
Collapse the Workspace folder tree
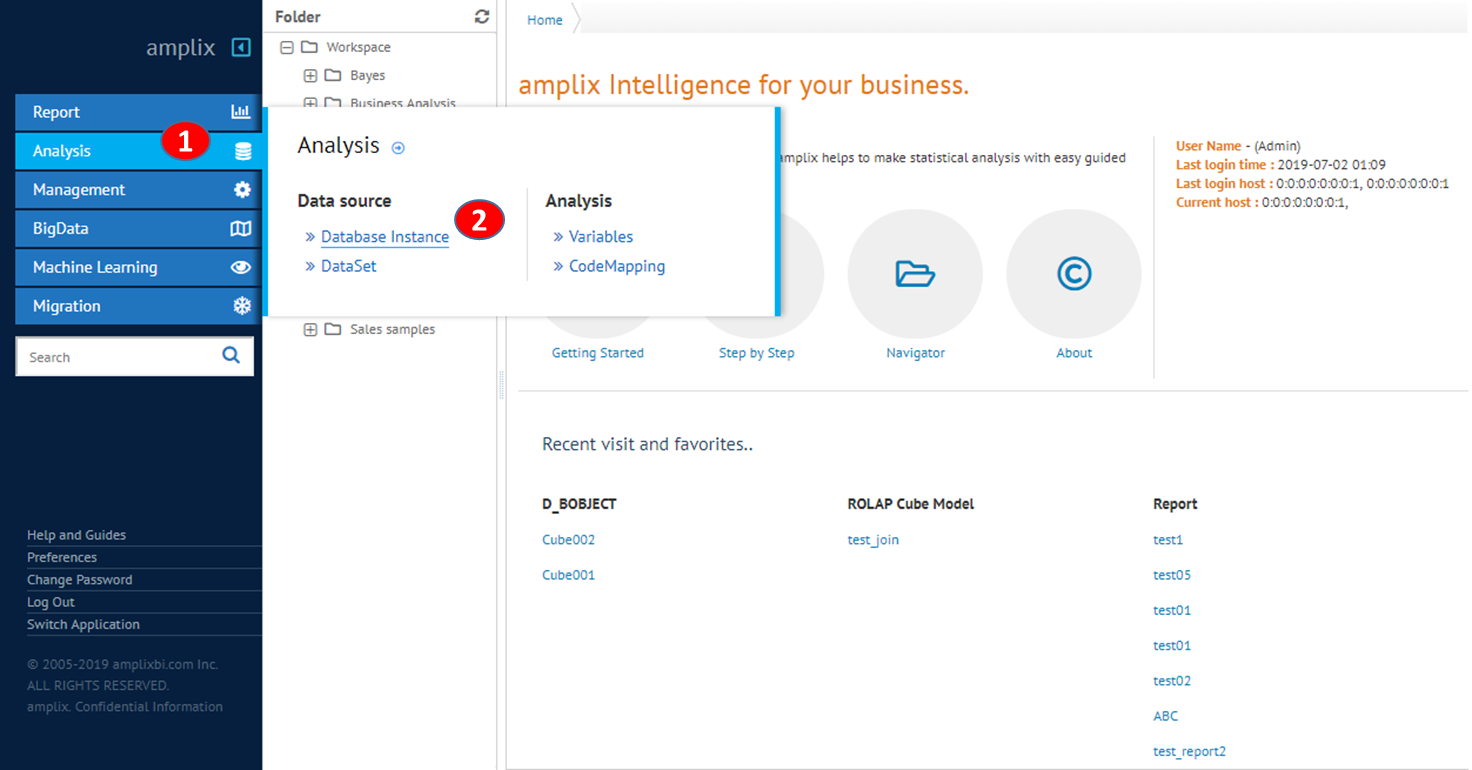[x=287, y=47]
